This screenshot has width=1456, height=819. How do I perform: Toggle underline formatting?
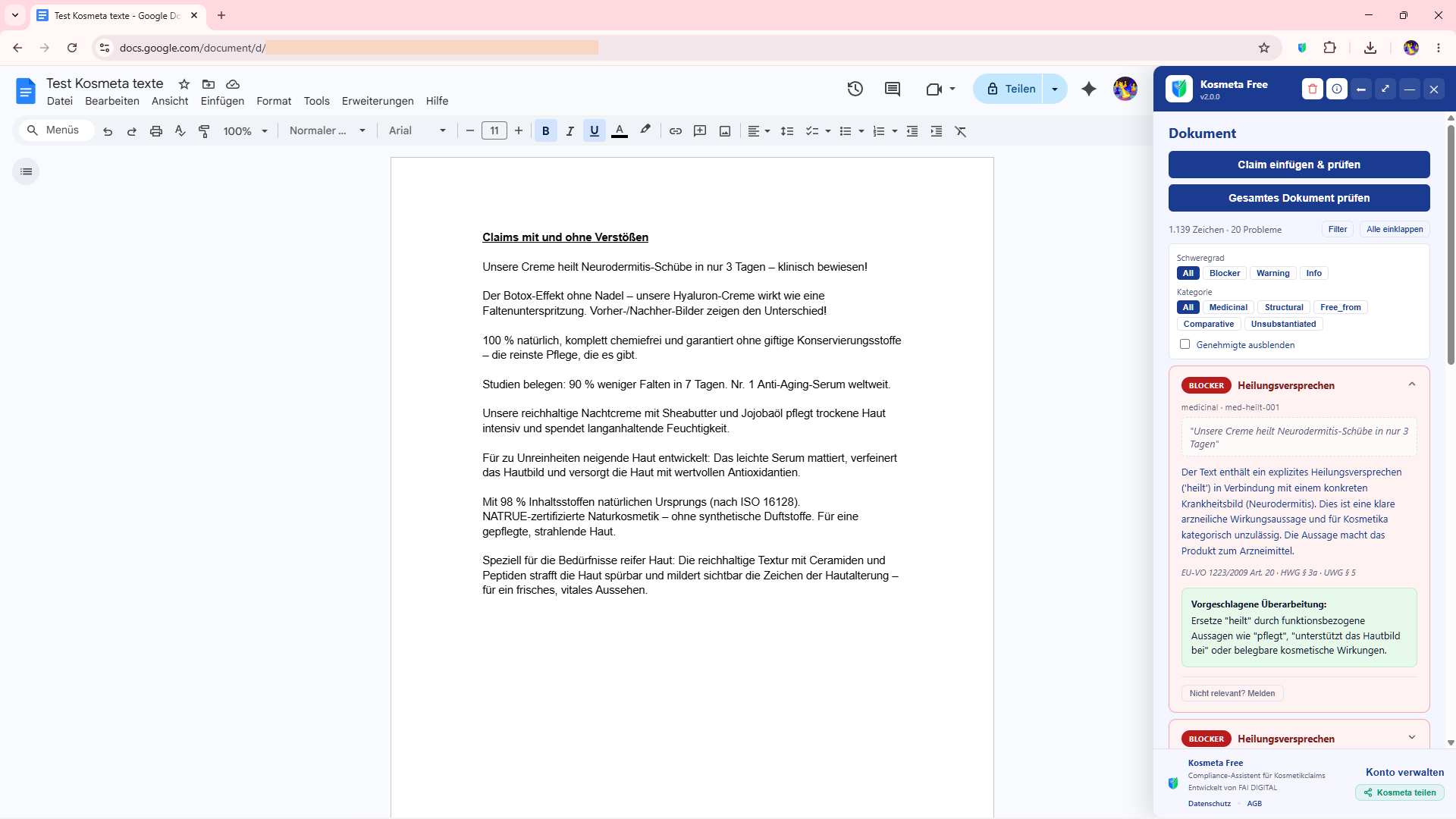point(595,131)
